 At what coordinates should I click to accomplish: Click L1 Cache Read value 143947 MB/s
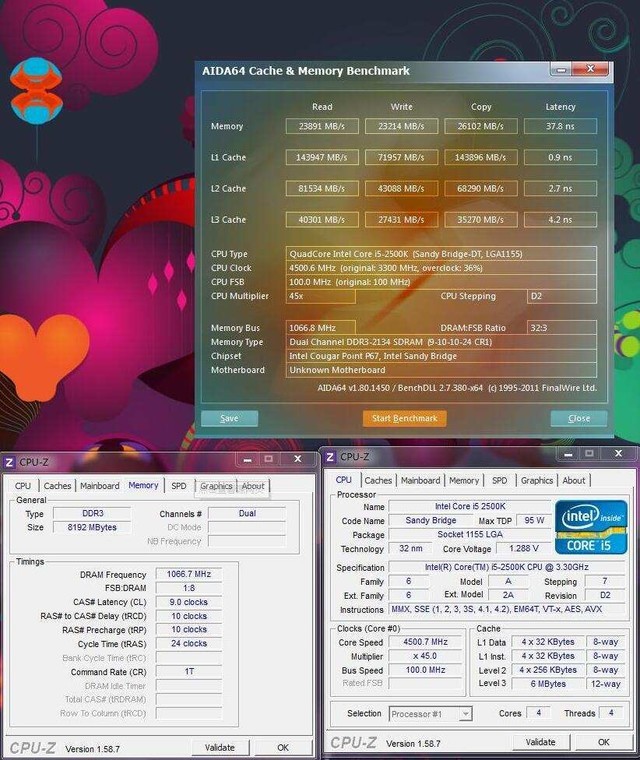tap(322, 157)
